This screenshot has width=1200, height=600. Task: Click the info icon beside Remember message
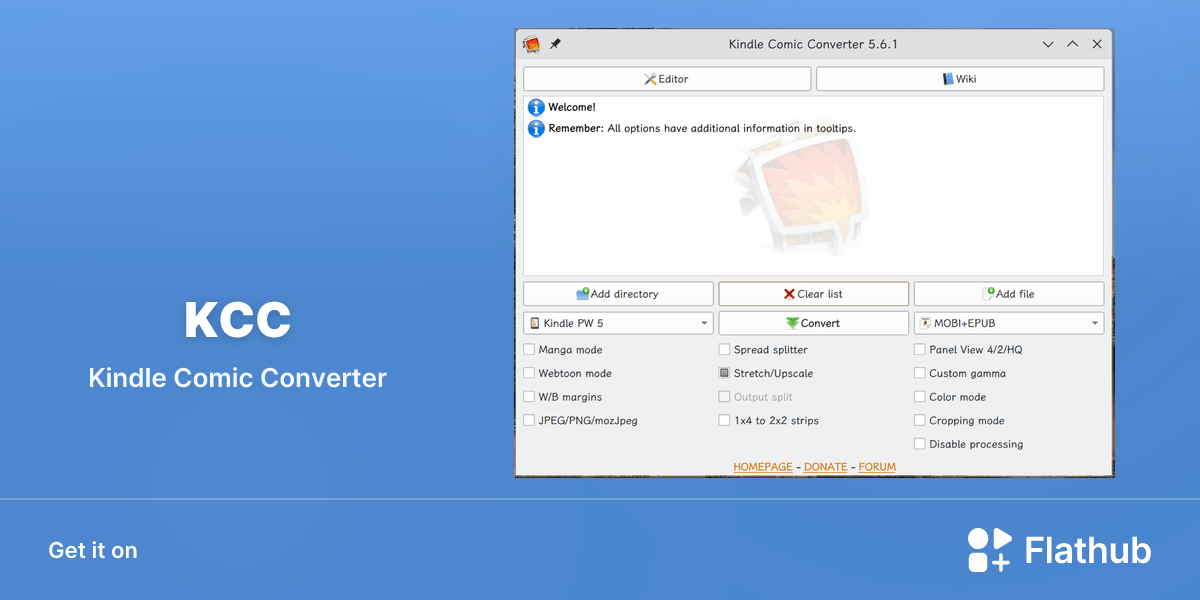[536, 129]
